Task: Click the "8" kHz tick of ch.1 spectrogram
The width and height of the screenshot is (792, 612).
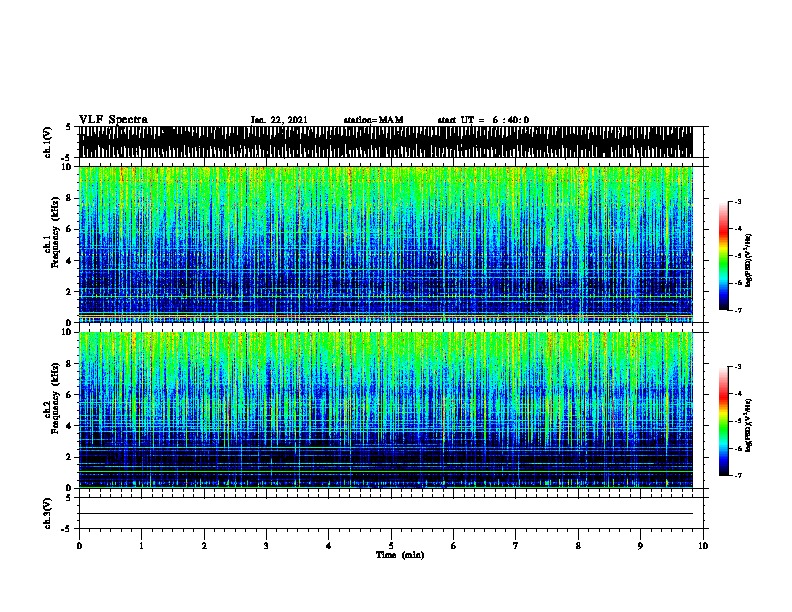Action: point(69,198)
